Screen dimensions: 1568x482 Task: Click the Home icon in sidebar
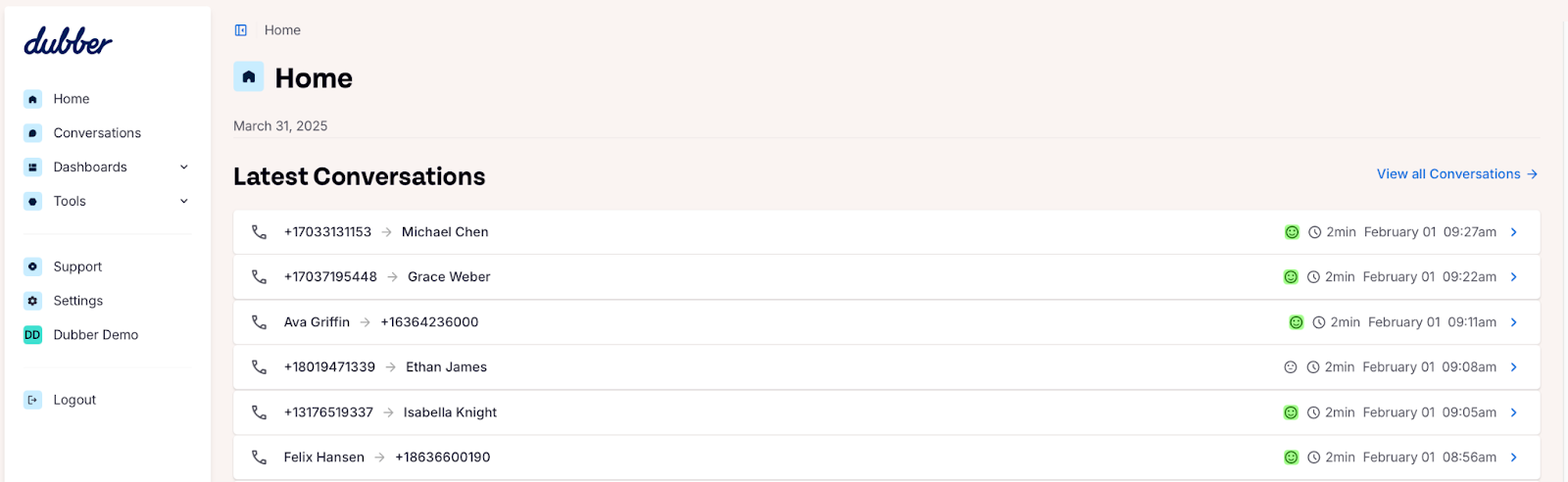pyautogui.click(x=32, y=99)
